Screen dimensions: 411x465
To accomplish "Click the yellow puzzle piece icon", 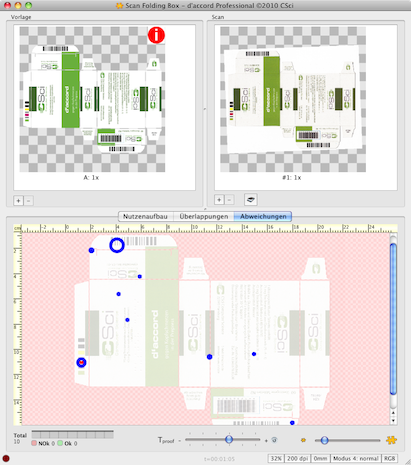I will (x=391, y=440).
